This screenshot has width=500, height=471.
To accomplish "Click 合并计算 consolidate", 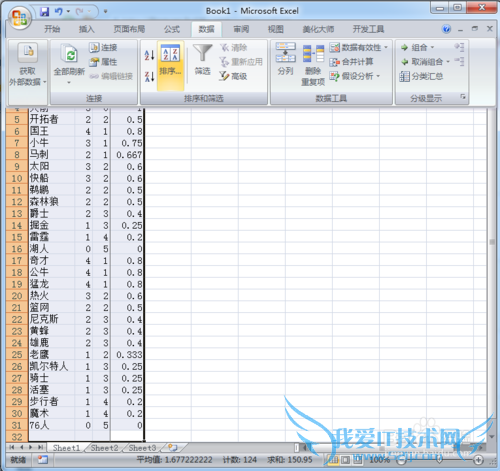I will pos(351,62).
